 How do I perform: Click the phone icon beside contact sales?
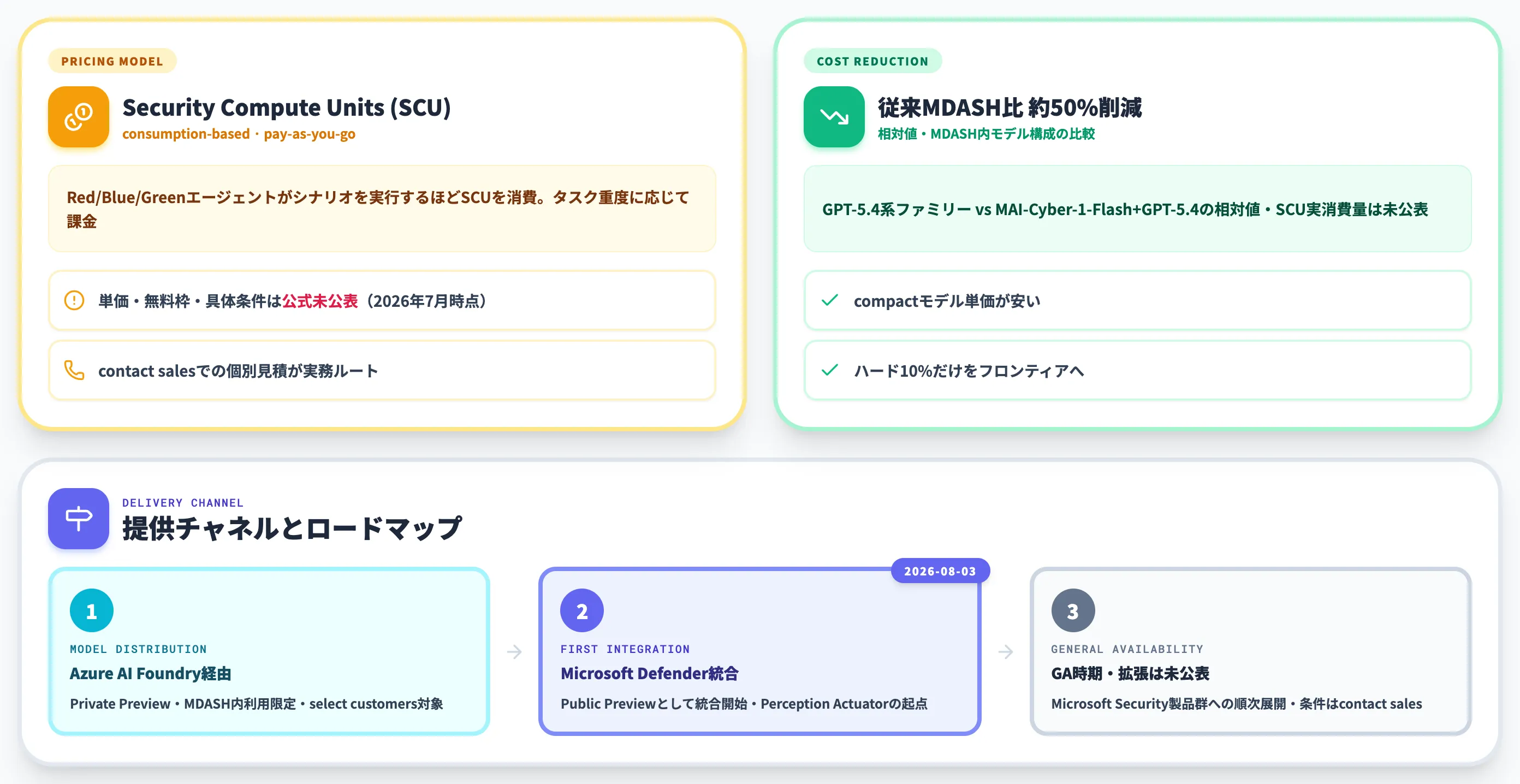click(74, 371)
